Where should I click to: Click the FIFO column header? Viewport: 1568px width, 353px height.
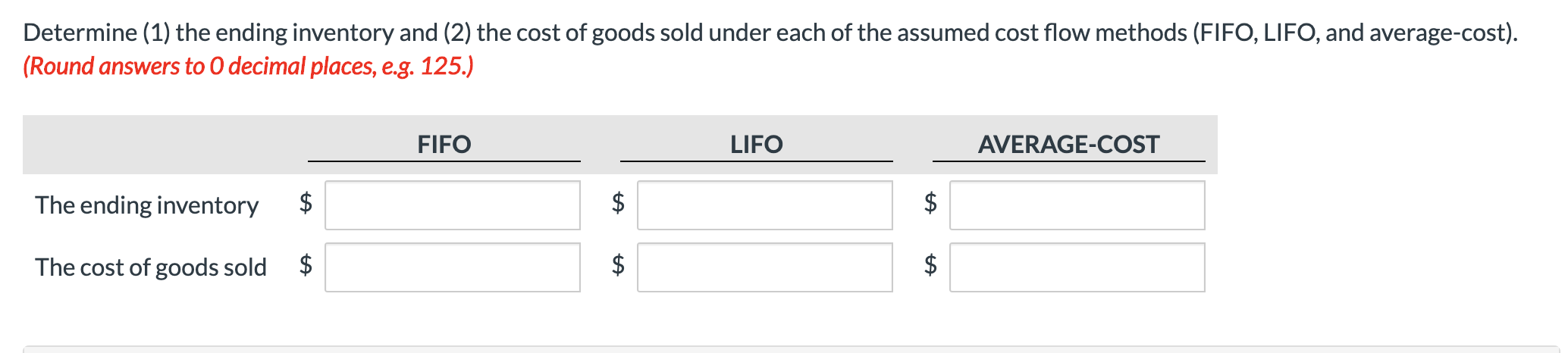point(444,144)
